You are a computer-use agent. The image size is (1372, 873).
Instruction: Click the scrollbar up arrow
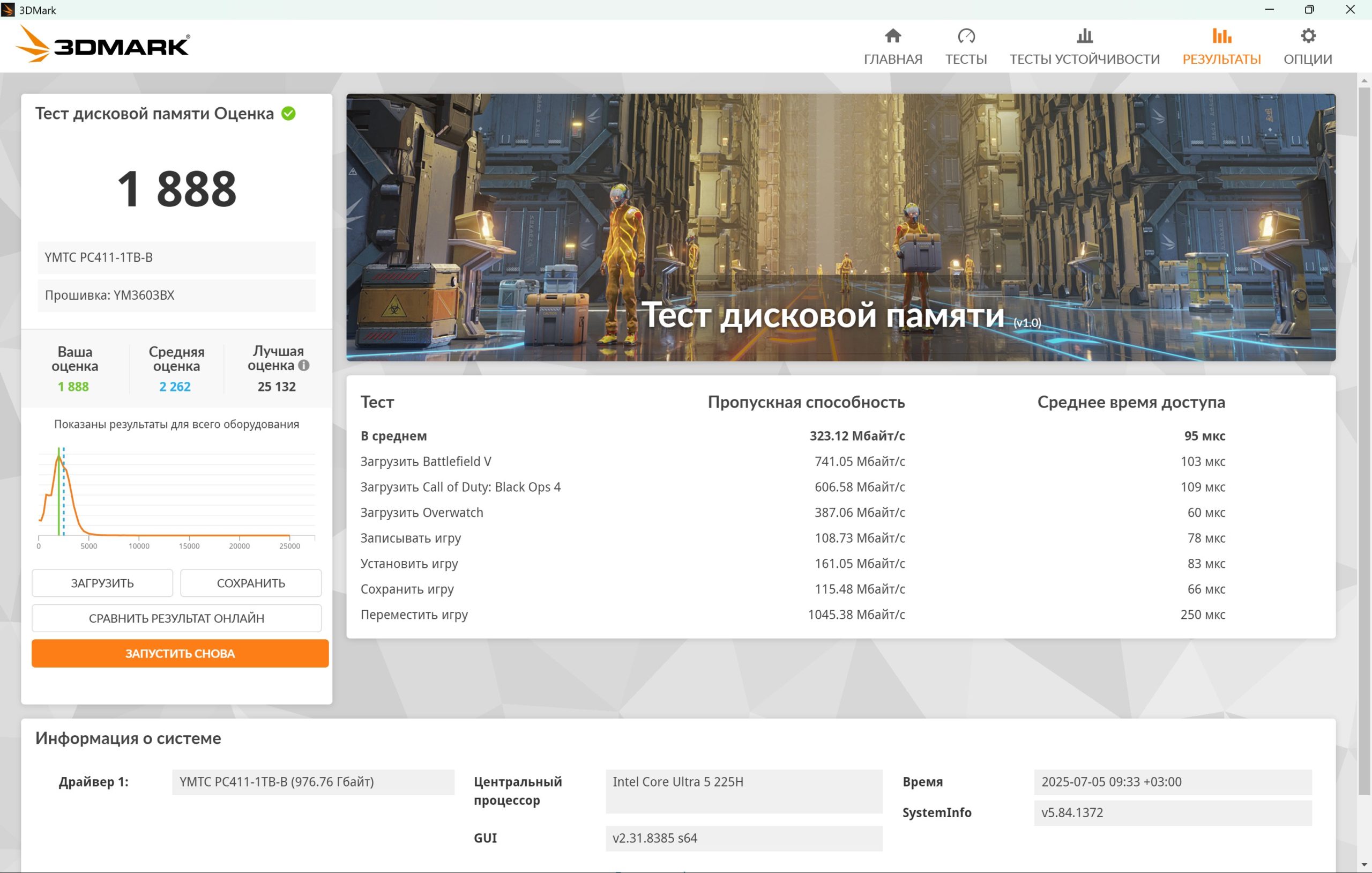tap(1364, 80)
